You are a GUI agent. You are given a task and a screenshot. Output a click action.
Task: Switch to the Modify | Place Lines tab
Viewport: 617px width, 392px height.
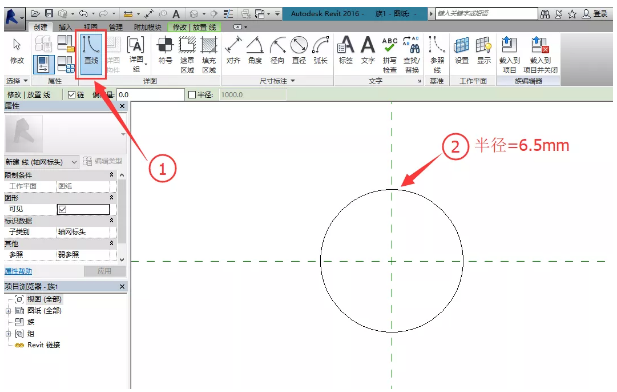tap(194, 27)
